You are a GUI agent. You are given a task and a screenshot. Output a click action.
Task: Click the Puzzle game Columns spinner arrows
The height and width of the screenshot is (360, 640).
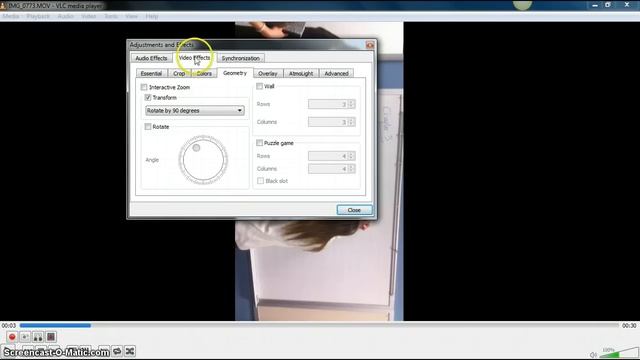[x=351, y=169]
